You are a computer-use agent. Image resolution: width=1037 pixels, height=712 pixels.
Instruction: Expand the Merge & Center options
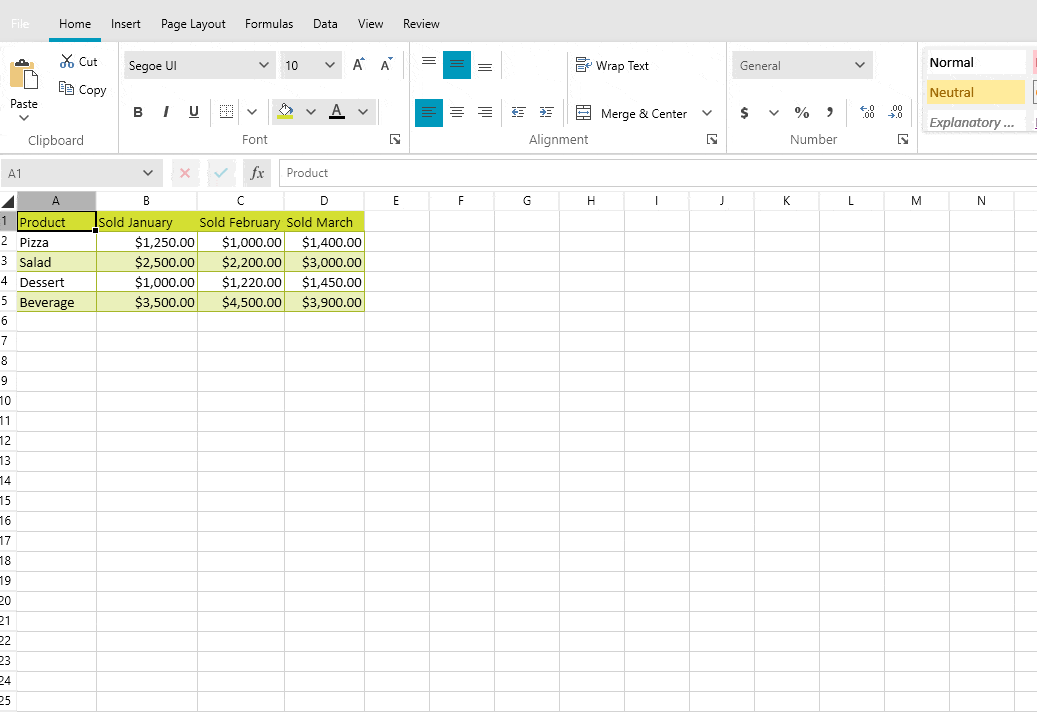(x=708, y=113)
